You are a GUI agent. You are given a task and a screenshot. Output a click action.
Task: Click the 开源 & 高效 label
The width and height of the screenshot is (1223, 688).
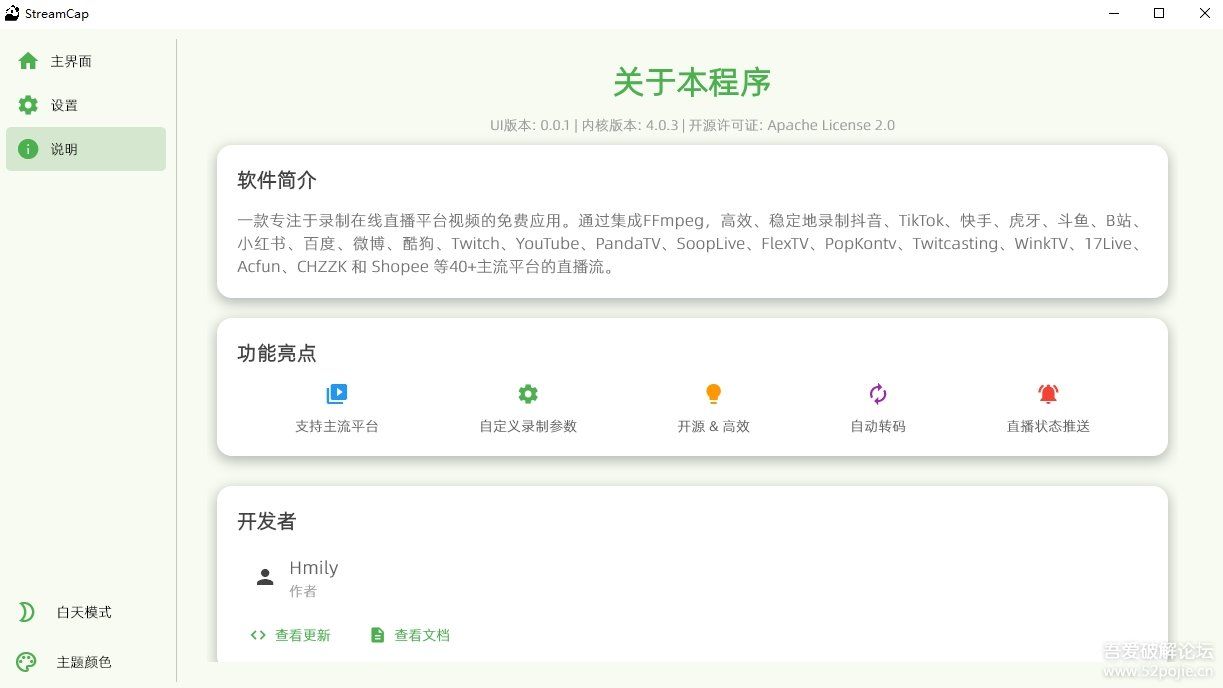coord(713,426)
